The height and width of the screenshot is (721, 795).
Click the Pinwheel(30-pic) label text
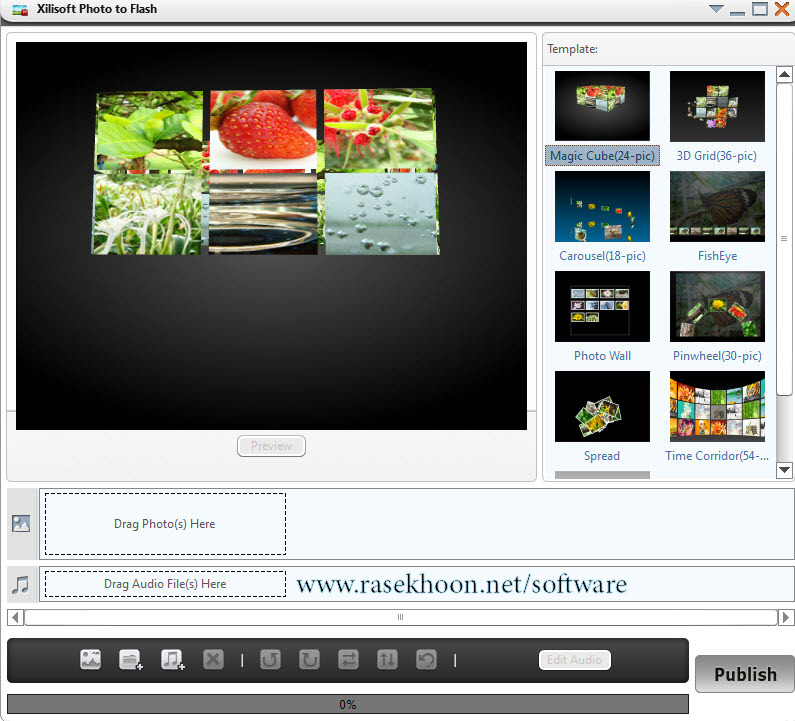(x=717, y=355)
